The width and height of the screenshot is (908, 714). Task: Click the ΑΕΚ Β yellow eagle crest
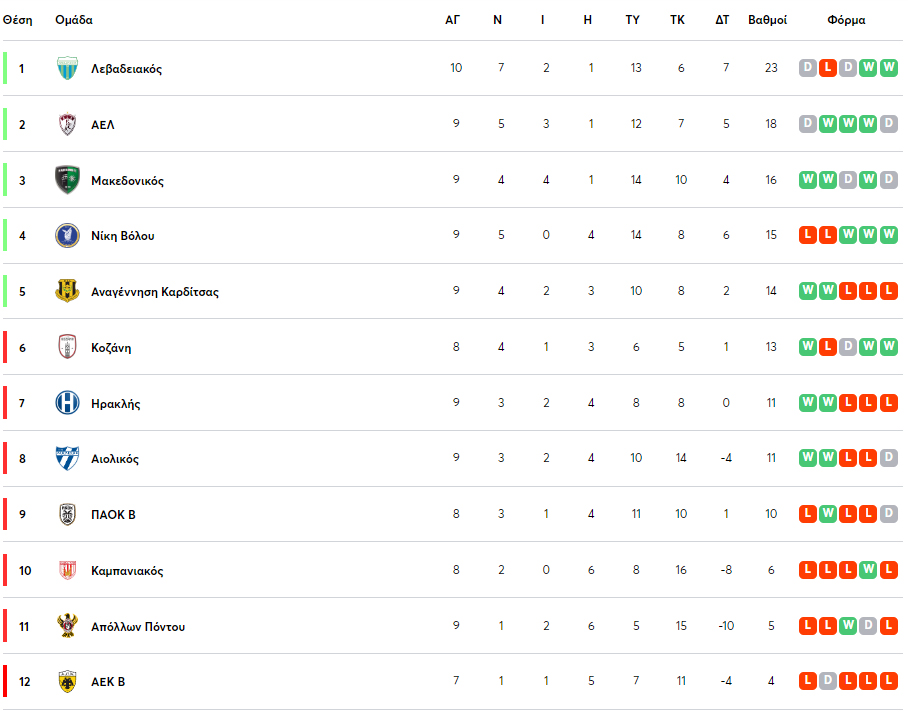point(67,682)
